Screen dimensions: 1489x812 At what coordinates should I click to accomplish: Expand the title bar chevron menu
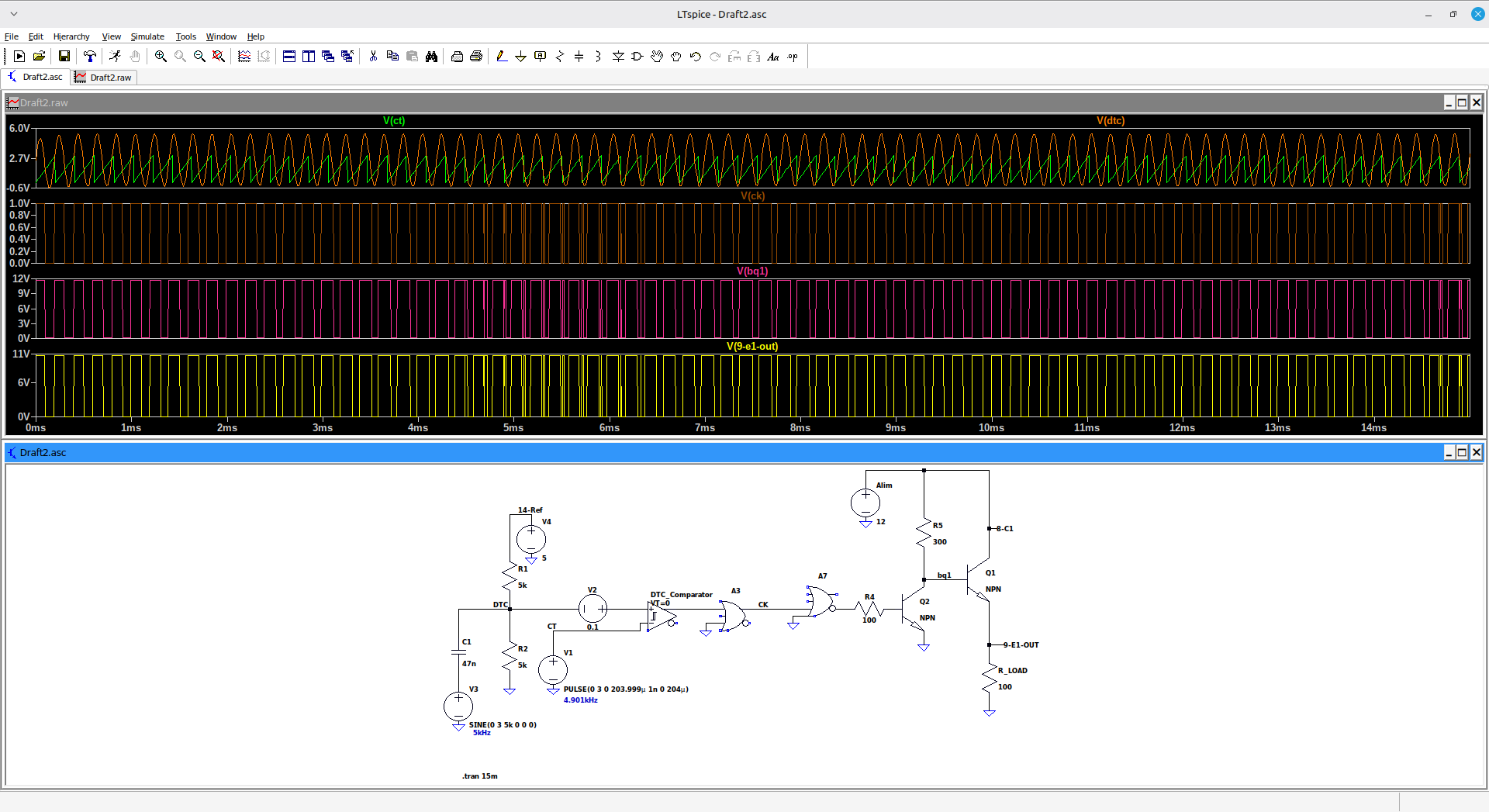(14, 14)
